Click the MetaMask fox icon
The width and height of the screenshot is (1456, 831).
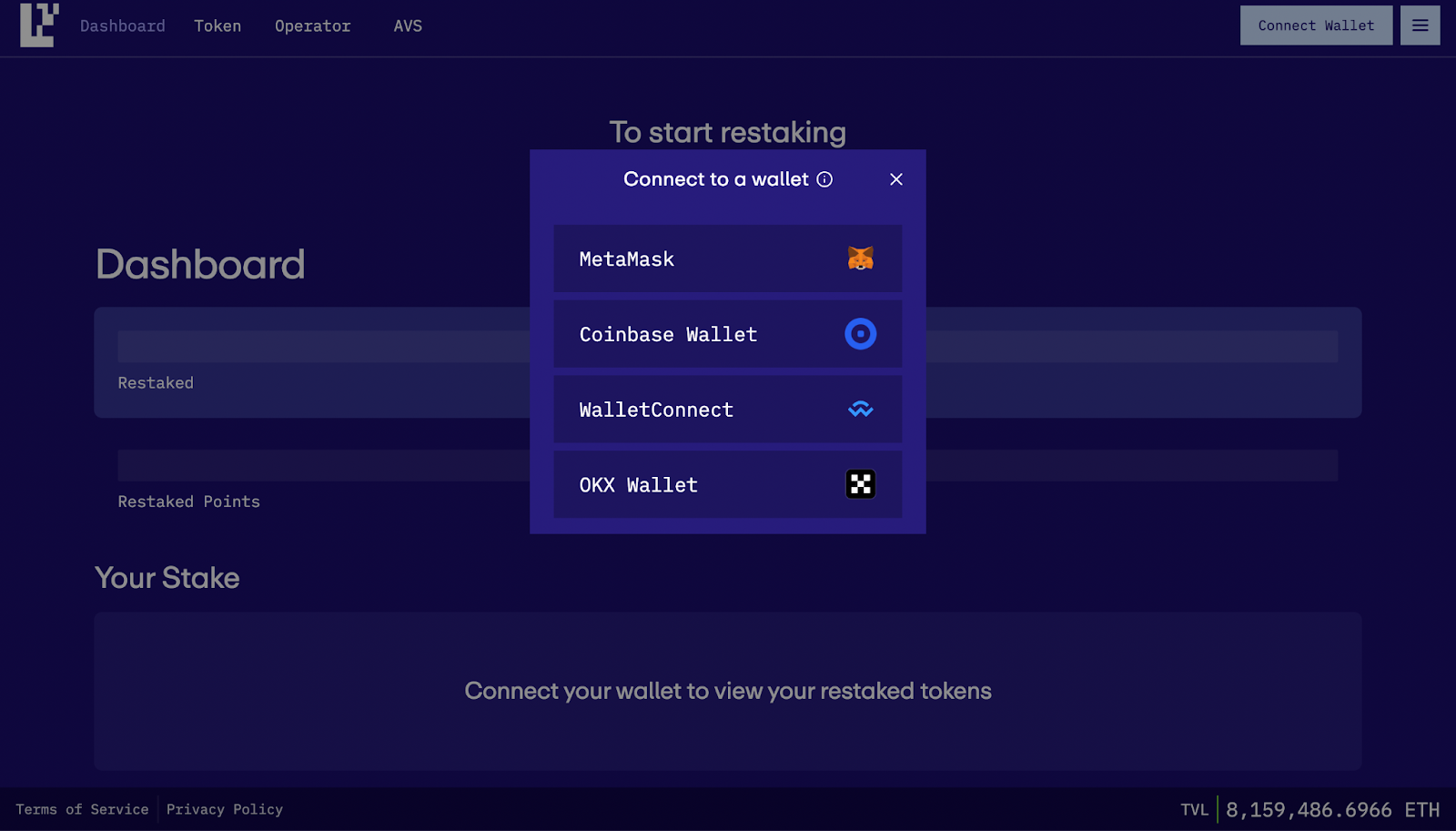tap(860, 258)
